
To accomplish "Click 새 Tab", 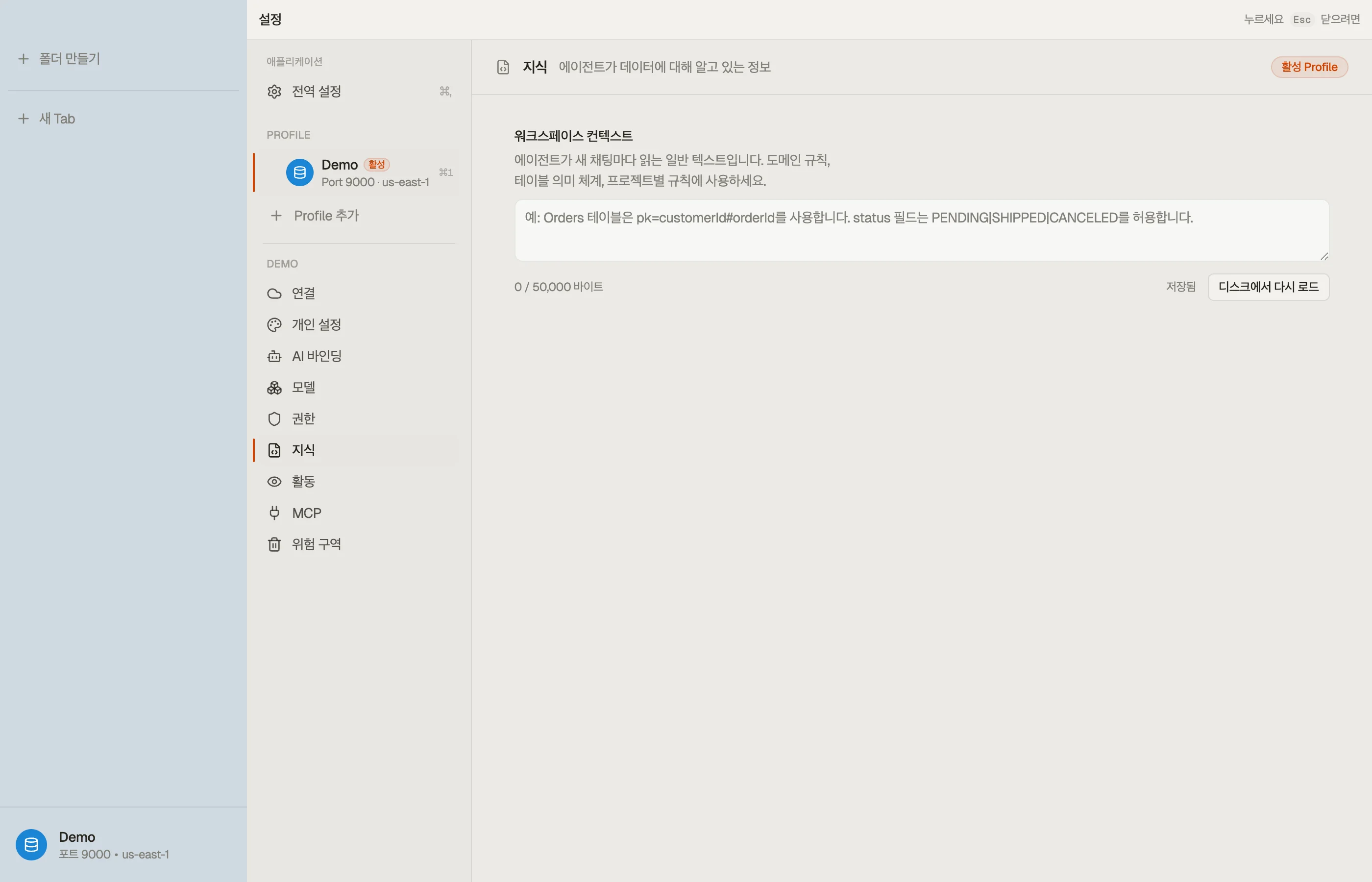I will point(57,119).
